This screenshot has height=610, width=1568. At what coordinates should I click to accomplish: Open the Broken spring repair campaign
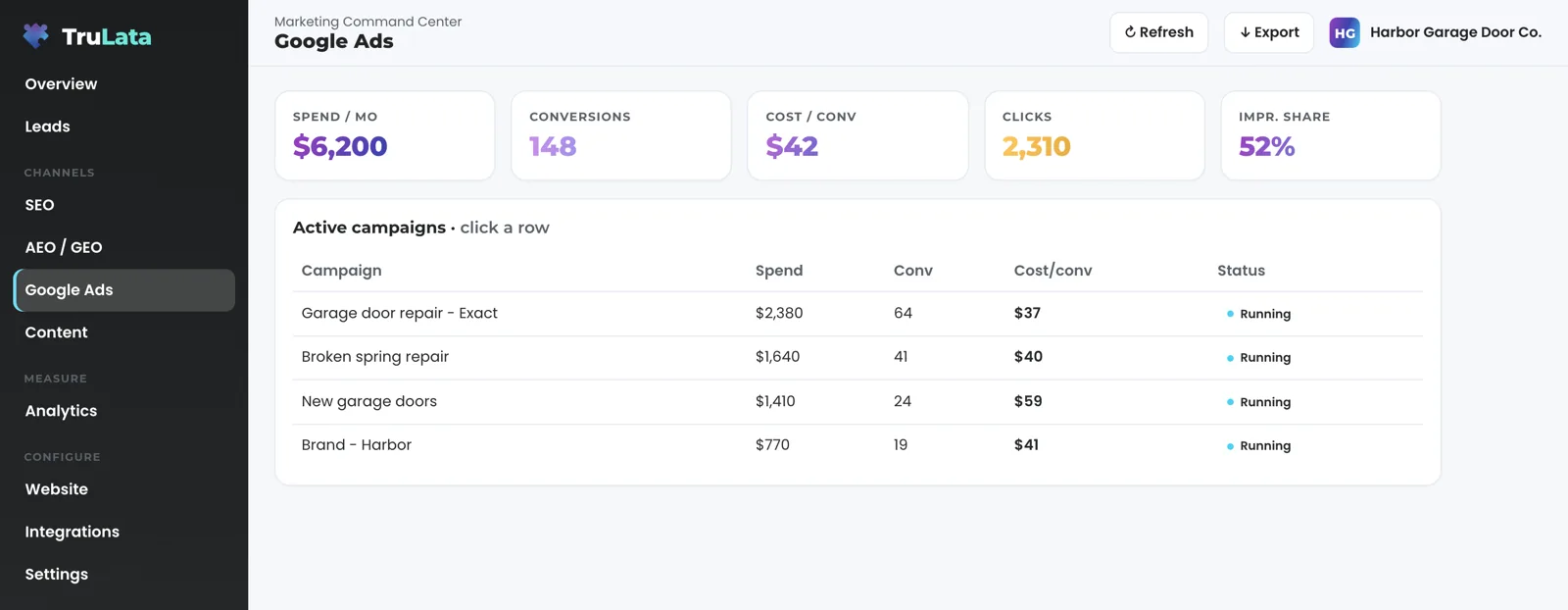857,357
